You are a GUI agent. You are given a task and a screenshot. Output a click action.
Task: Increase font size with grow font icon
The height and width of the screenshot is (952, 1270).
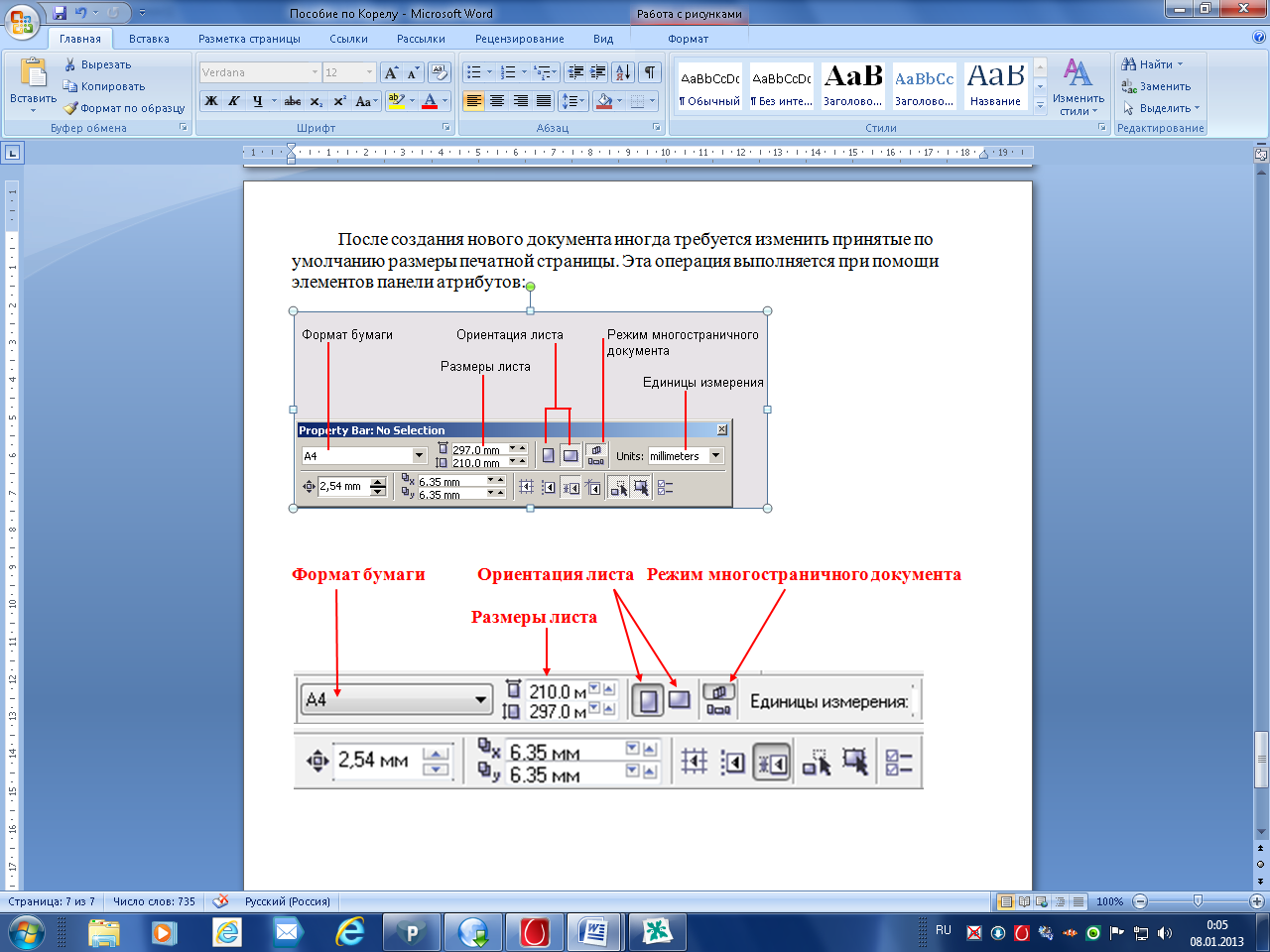pos(391,72)
